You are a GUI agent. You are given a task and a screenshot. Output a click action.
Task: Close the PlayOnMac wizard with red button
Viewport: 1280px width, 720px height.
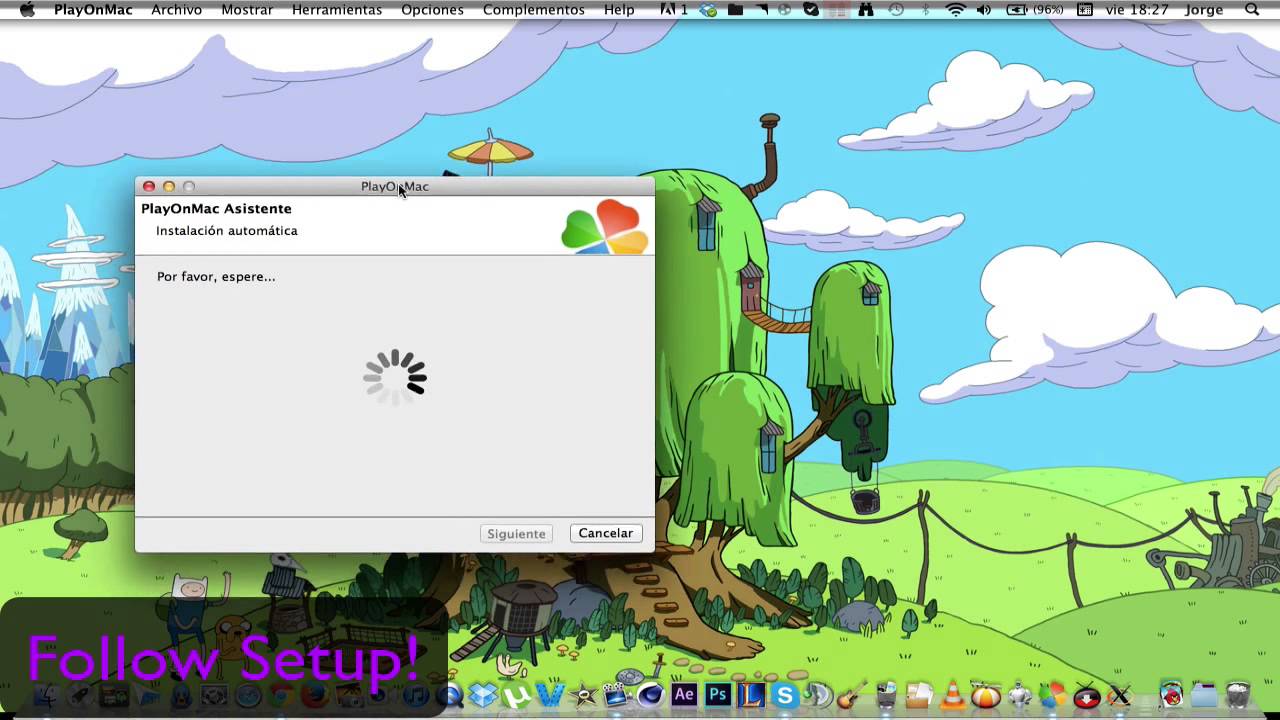pyautogui.click(x=149, y=186)
